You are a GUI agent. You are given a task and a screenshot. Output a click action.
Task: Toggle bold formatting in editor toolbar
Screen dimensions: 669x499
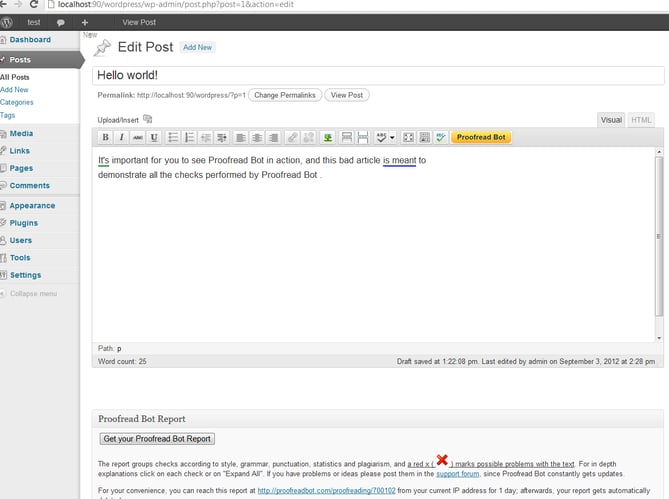tap(105, 137)
